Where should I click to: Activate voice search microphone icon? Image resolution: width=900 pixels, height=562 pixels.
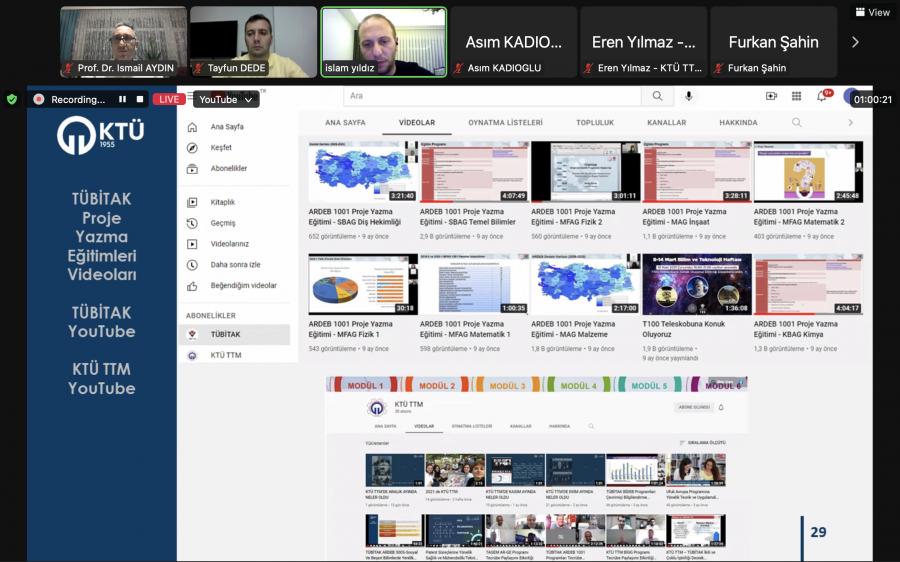point(688,96)
